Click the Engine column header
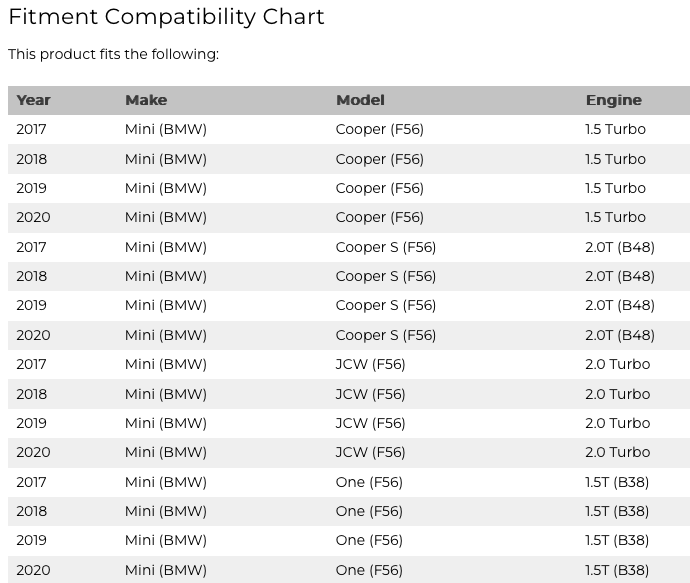 (613, 100)
